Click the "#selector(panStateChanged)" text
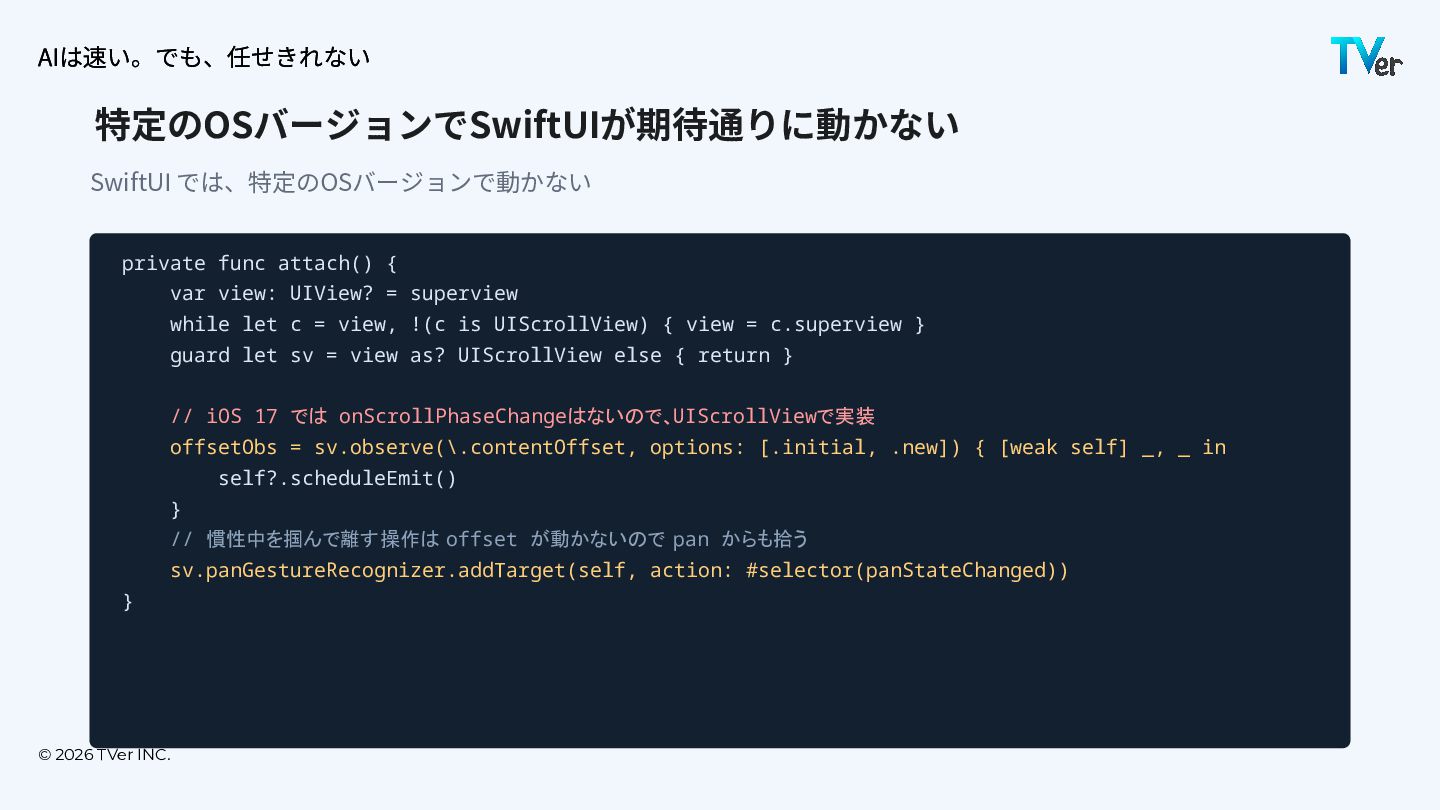Image resolution: width=1440 pixels, height=810 pixels. (x=907, y=570)
